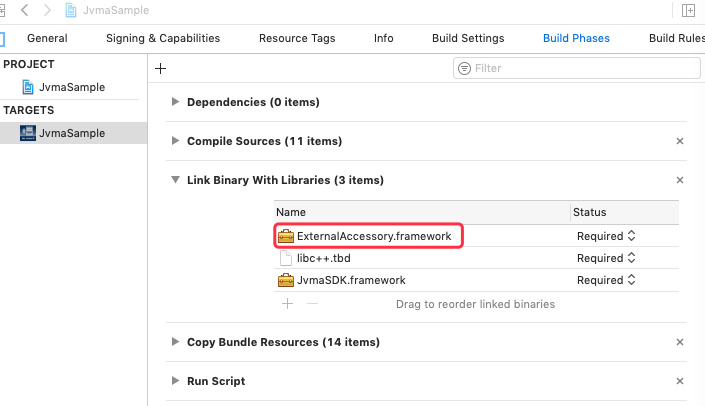Switch to the Build Settings tab
The height and width of the screenshot is (406, 705).
point(468,39)
